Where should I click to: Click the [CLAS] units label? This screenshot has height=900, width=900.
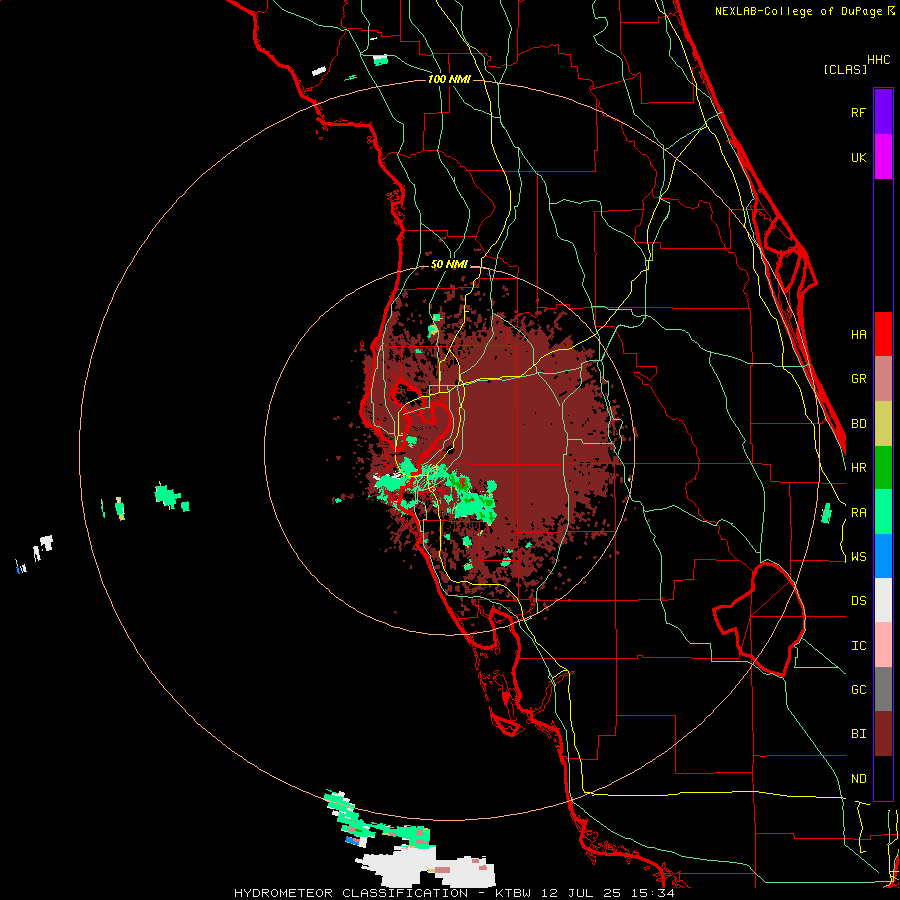845,69
